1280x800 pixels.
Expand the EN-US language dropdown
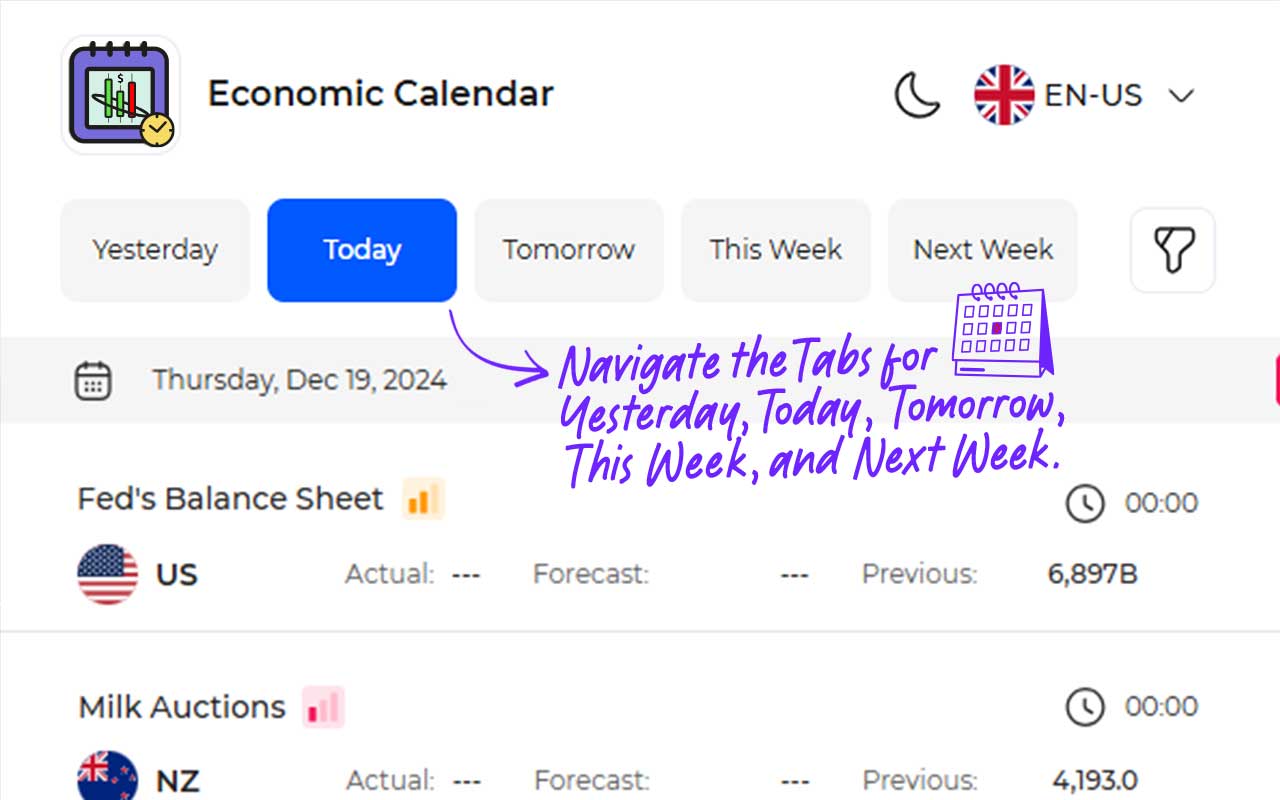1181,95
